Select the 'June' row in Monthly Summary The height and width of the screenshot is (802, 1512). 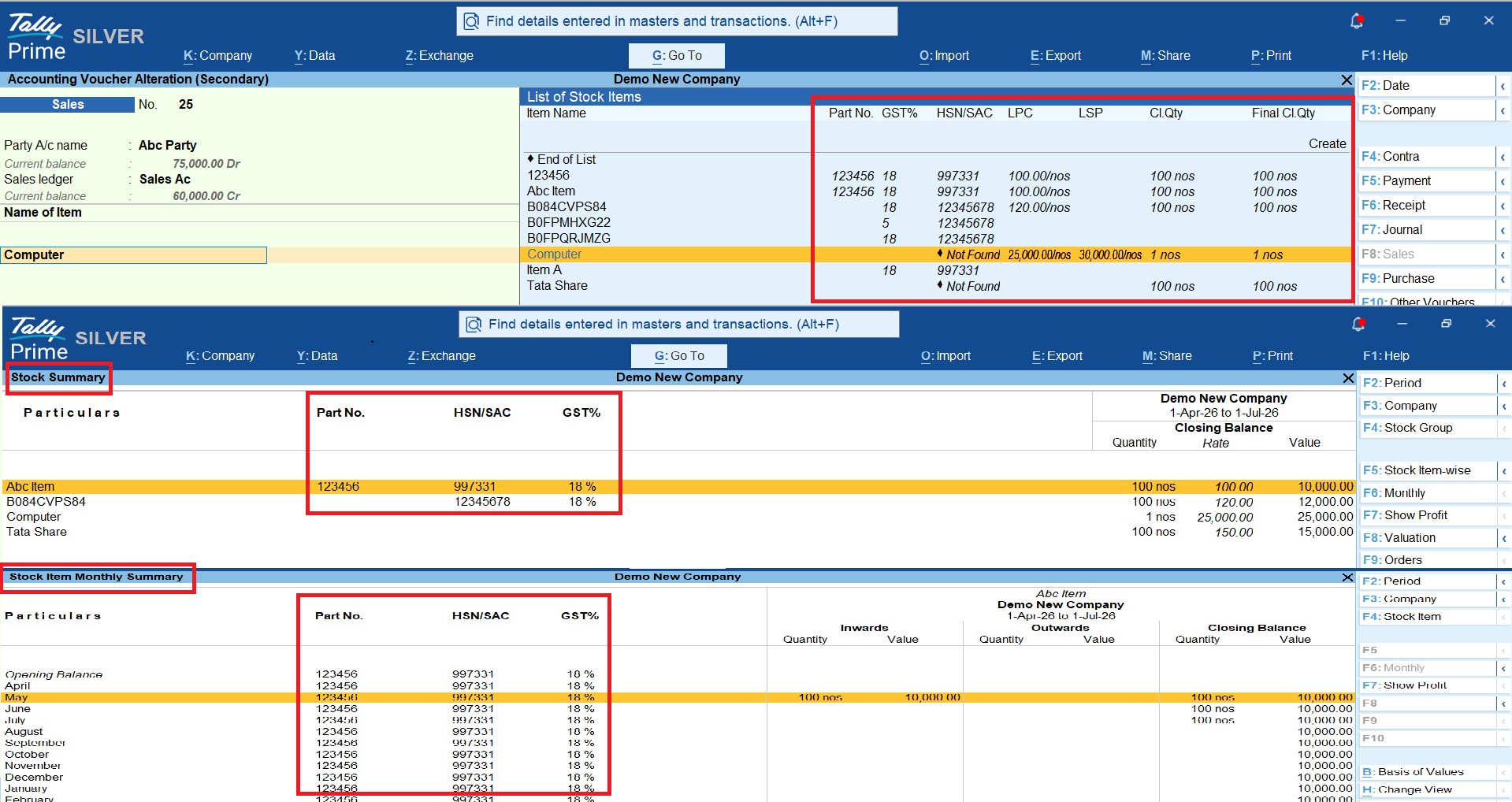(x=679, y=709)
